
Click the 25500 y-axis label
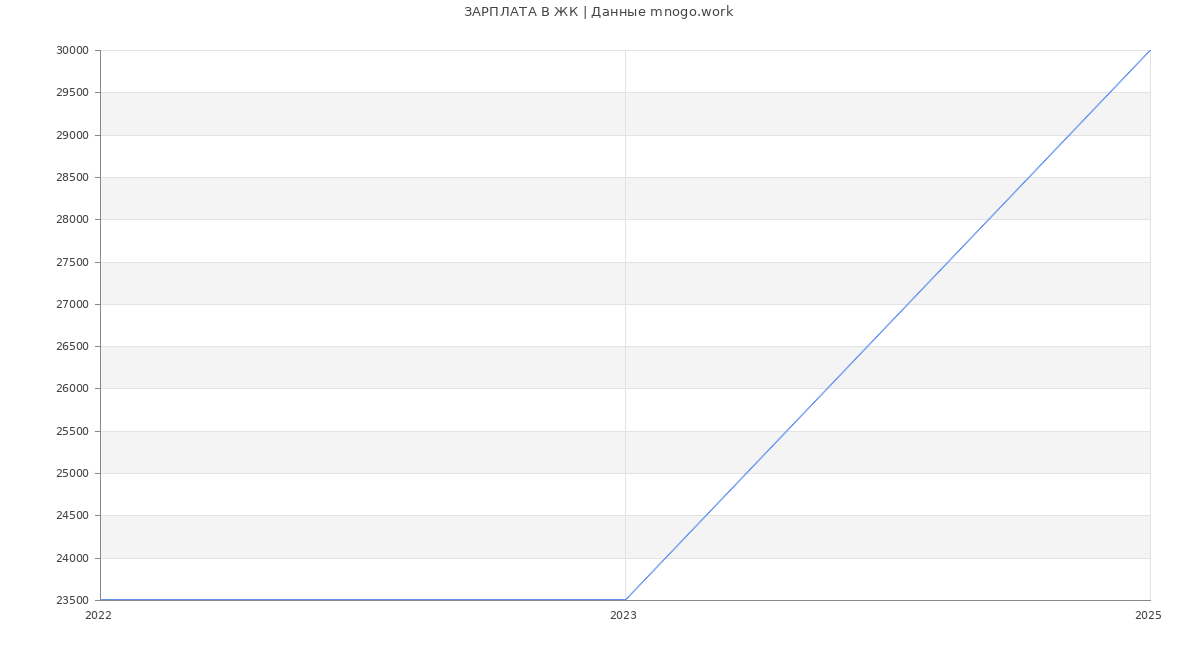pos(73,431)
